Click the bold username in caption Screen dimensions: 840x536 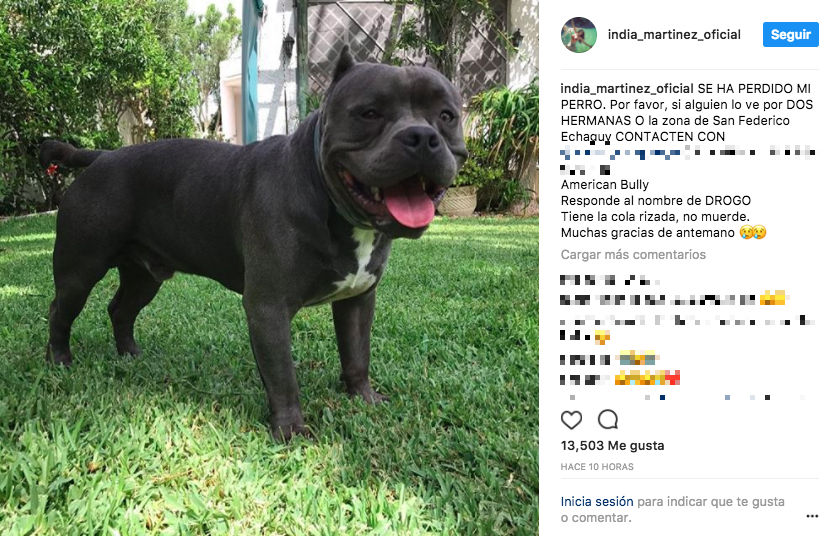point(627,88)
